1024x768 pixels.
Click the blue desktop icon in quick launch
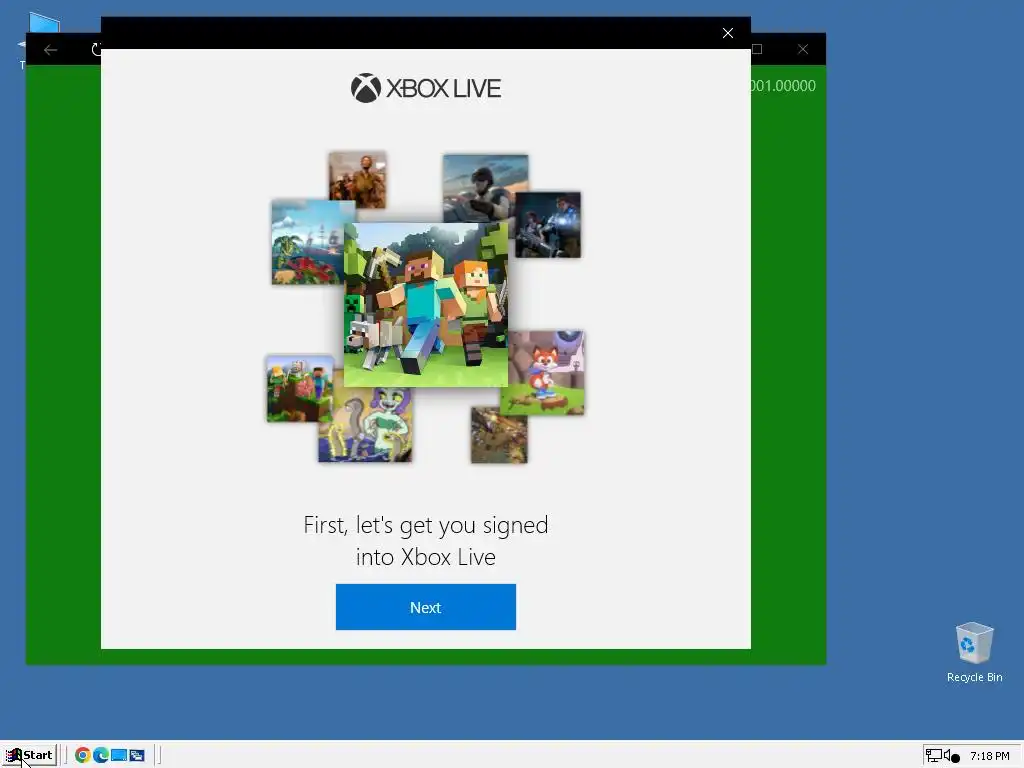[x=119, y=755]
